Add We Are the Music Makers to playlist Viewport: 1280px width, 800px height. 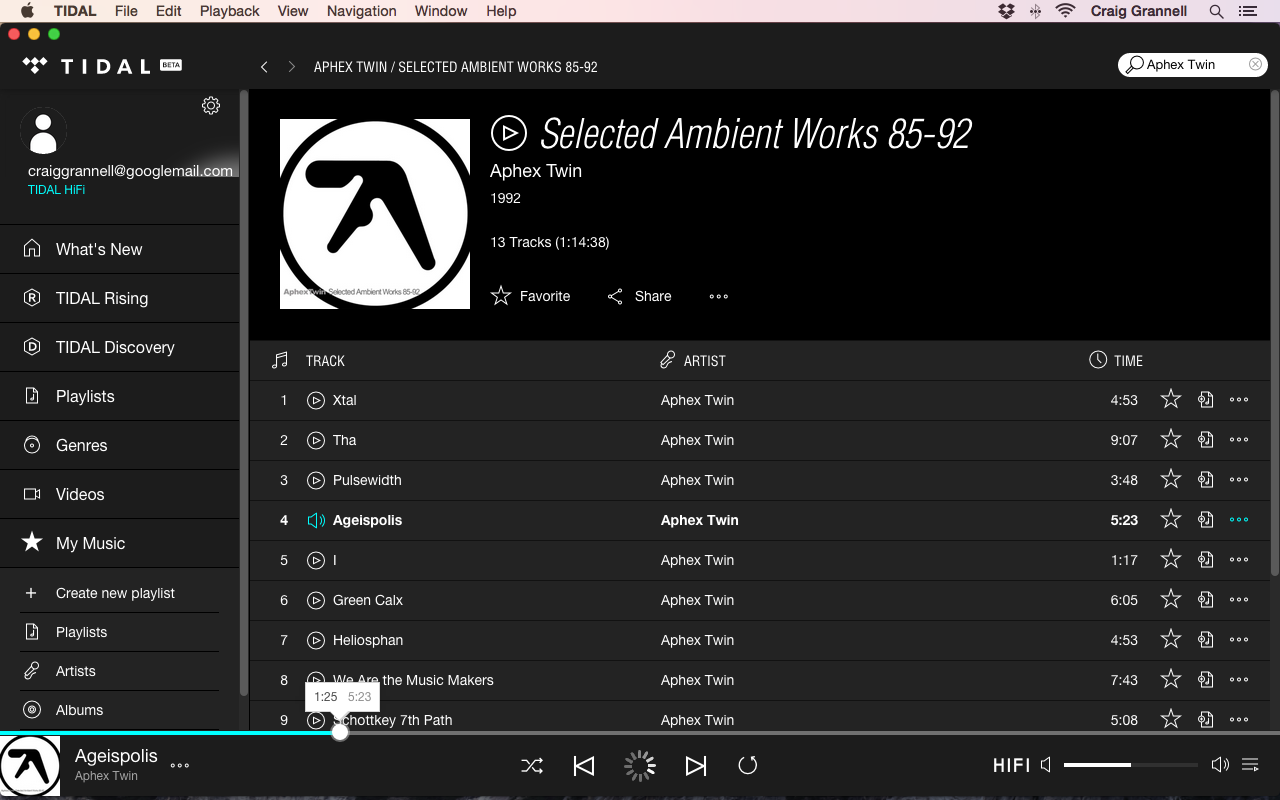pyautogui.click(x=1206, y=680)
